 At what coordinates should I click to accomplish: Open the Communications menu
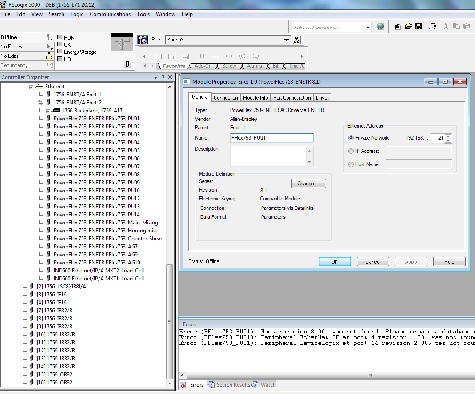click(110, 14)
